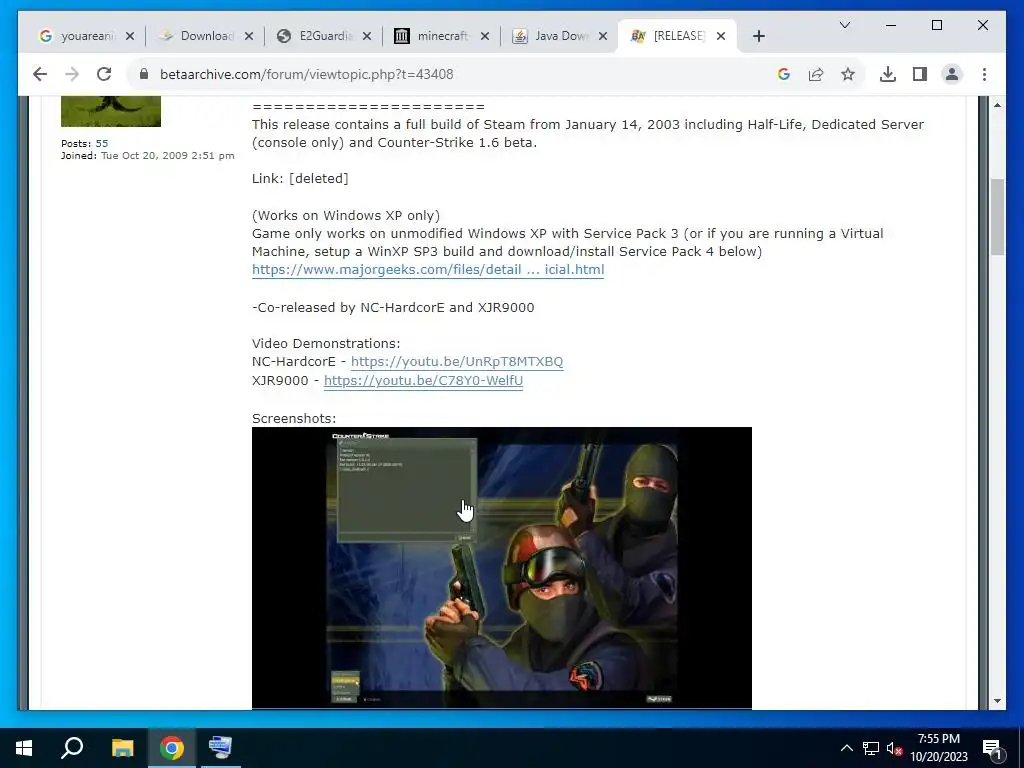1024x768 pixels.
Task: Expand the tab search chevron
Action: click(844, 25)
